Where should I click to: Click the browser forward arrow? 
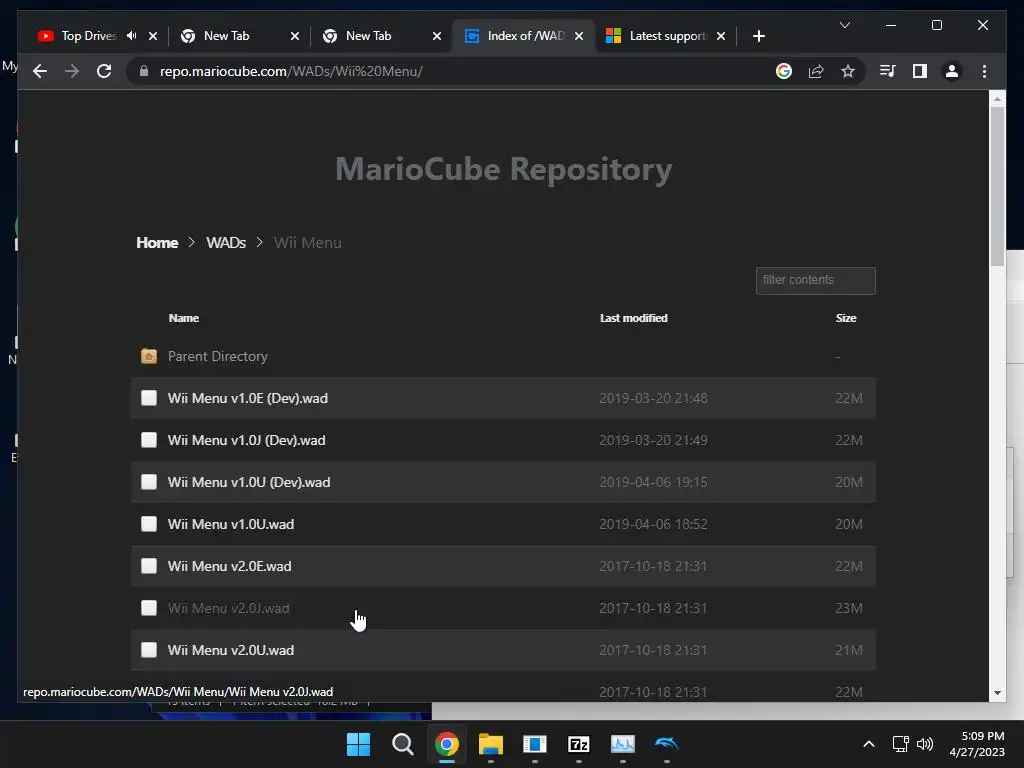[72, 71]
